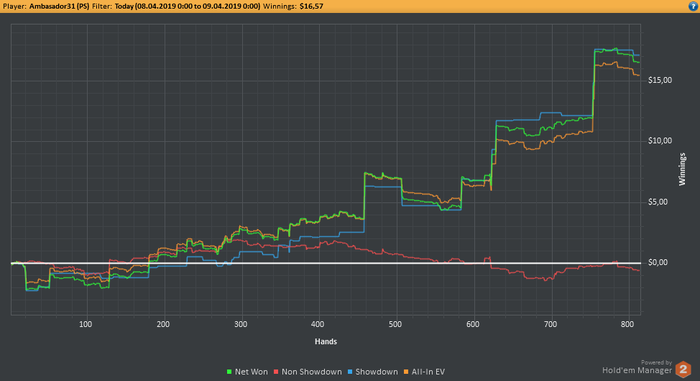Image resolution: width=700 pixels, height=381 pixels.
Task: Click the Net Won legend label
Action: tap(251, 372)
